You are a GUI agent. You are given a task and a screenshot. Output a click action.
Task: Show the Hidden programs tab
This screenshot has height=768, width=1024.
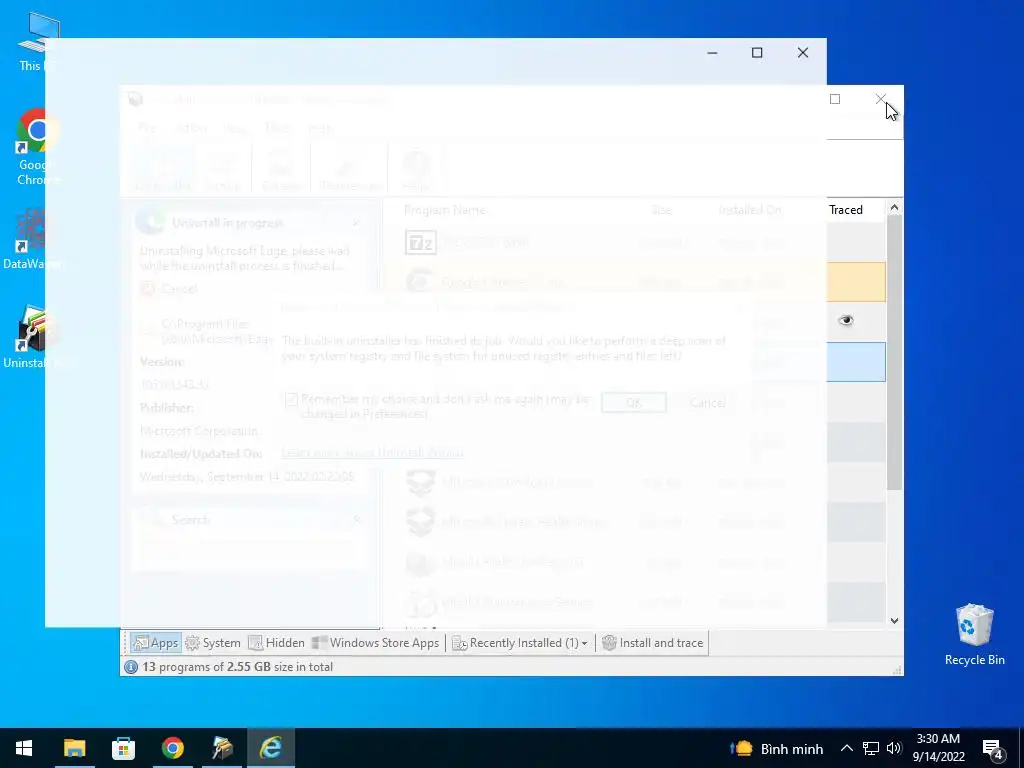(x=277, y=643)
